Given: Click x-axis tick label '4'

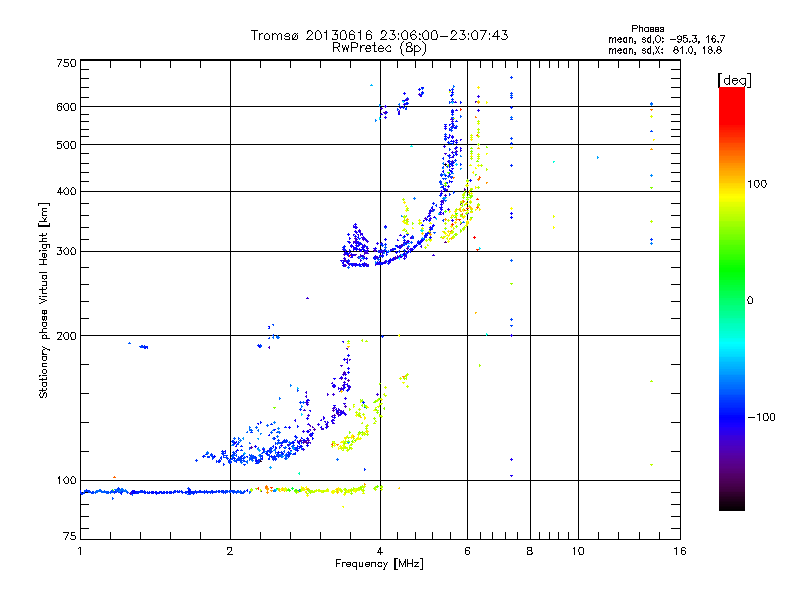Looking at the screenshot, I should [x=380, y=551].
